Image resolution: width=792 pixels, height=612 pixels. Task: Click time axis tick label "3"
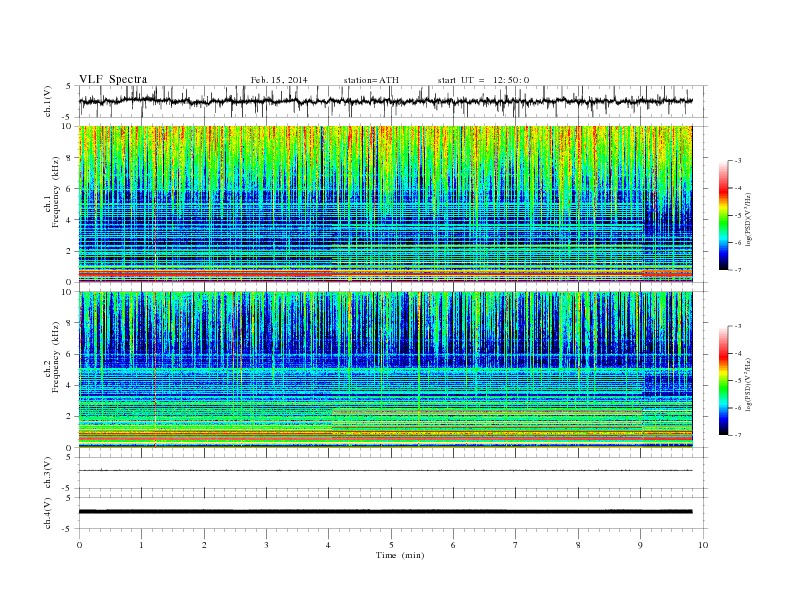tap(266, 545)
